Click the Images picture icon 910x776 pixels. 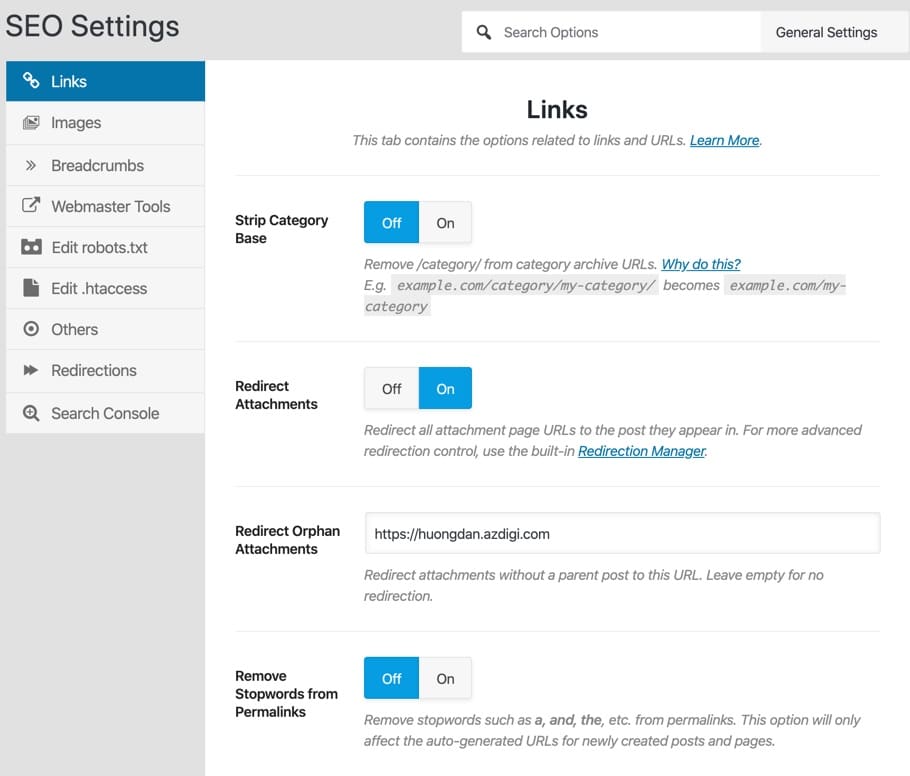point(31,122)
